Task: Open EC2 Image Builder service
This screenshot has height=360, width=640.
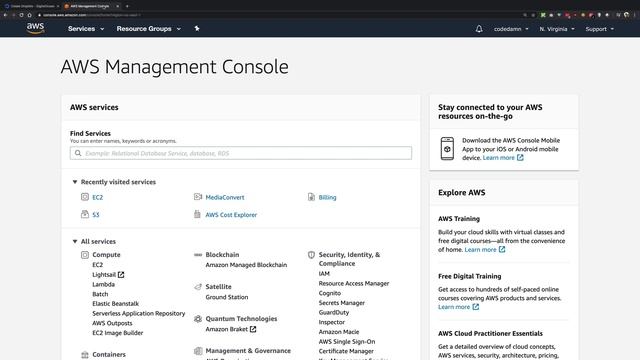Action: 118,333
